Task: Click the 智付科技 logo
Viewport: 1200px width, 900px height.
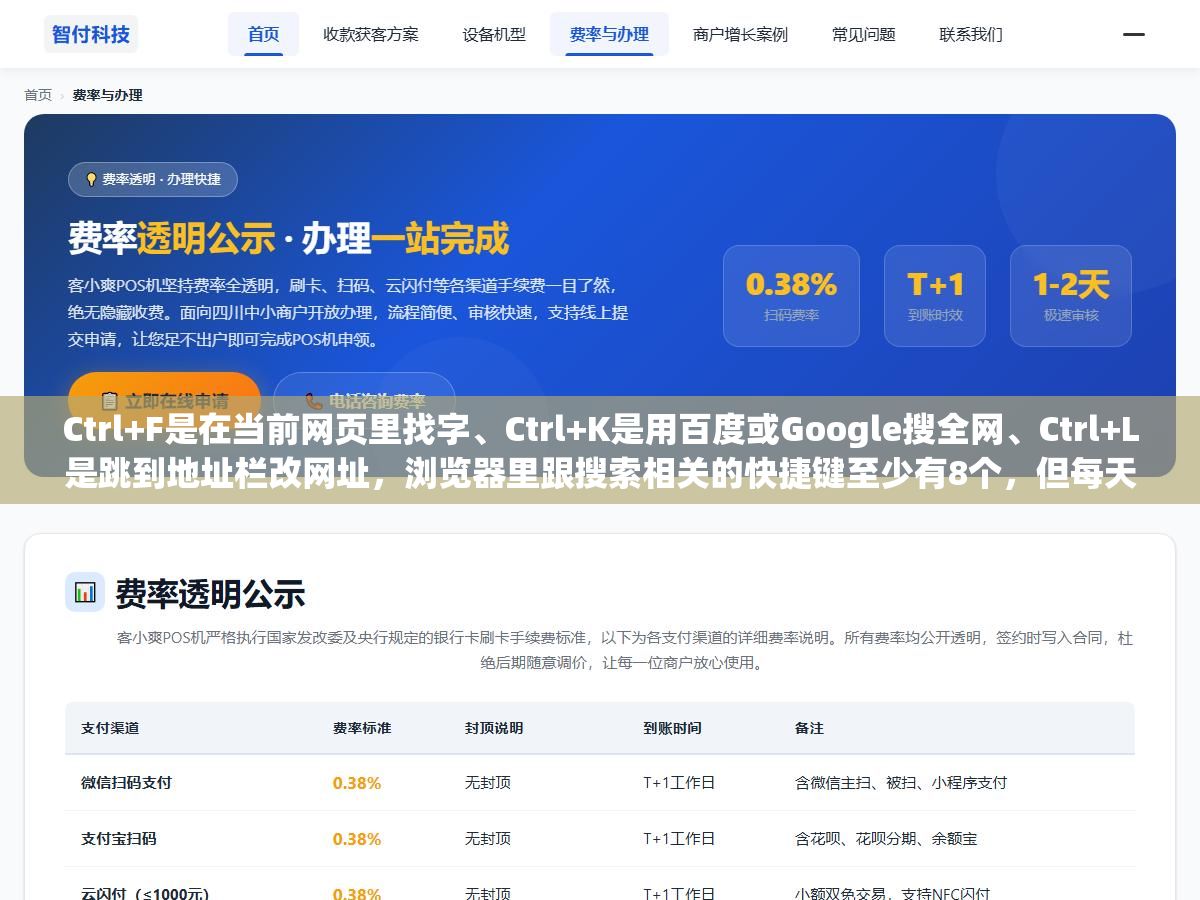Action: pyautogui.click(x=91, y=34)
